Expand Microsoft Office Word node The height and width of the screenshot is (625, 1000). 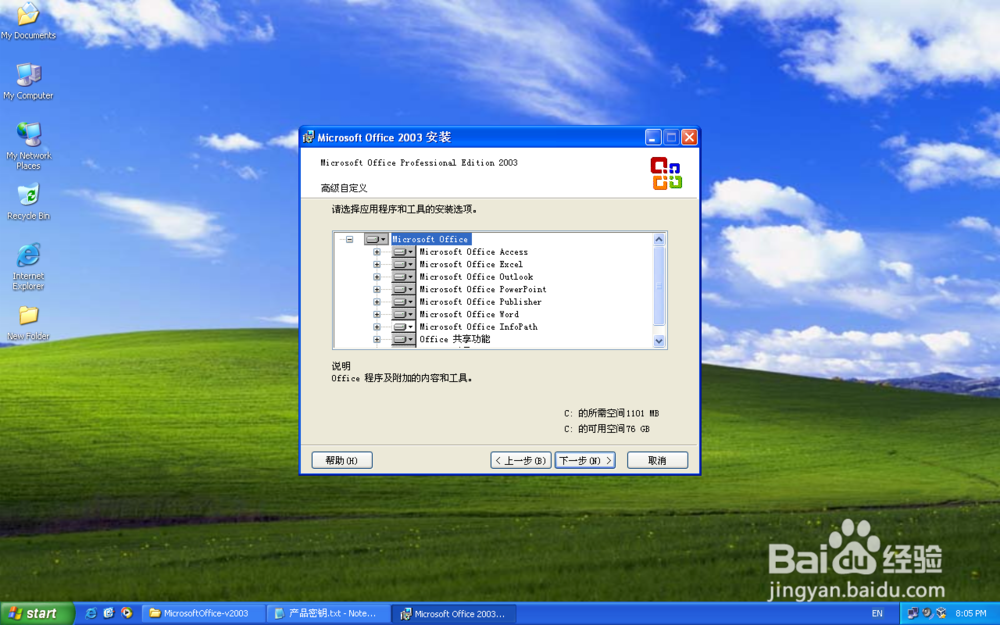[x=377, y=314]
